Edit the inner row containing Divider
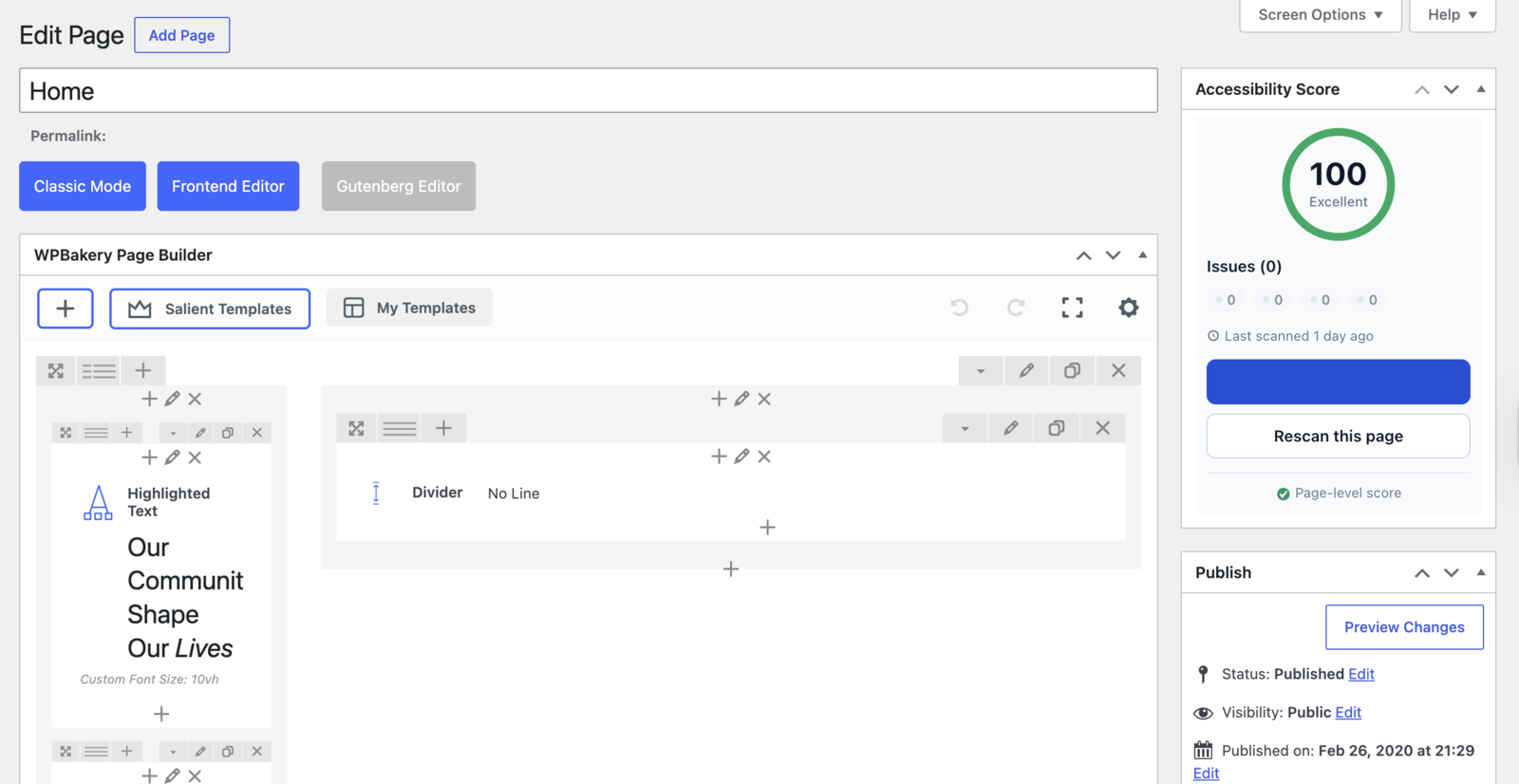1519x784 pixels. click(x=1011, y=428)
